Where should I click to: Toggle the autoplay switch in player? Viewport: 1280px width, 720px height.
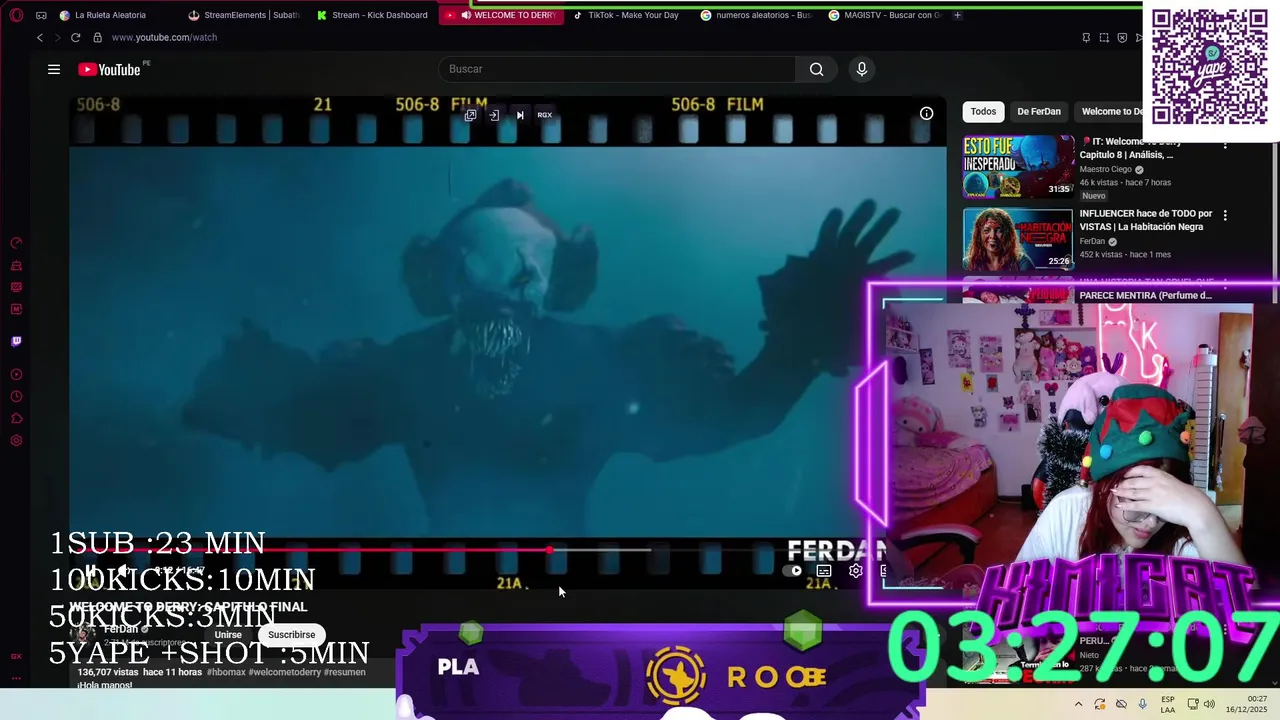(x=794, y=571)
